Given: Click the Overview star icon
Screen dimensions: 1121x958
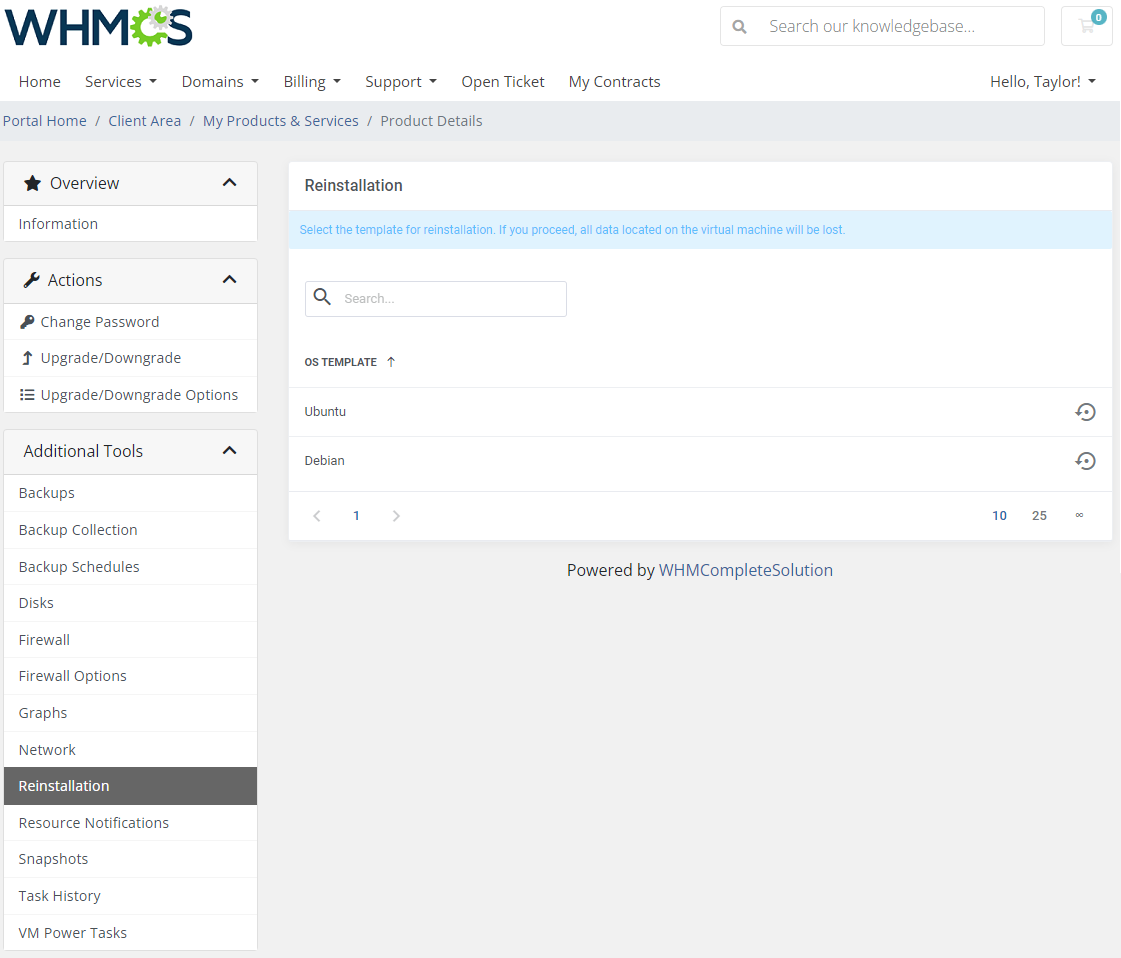Looking at the screenshot, I should click(x=32, y=184).
